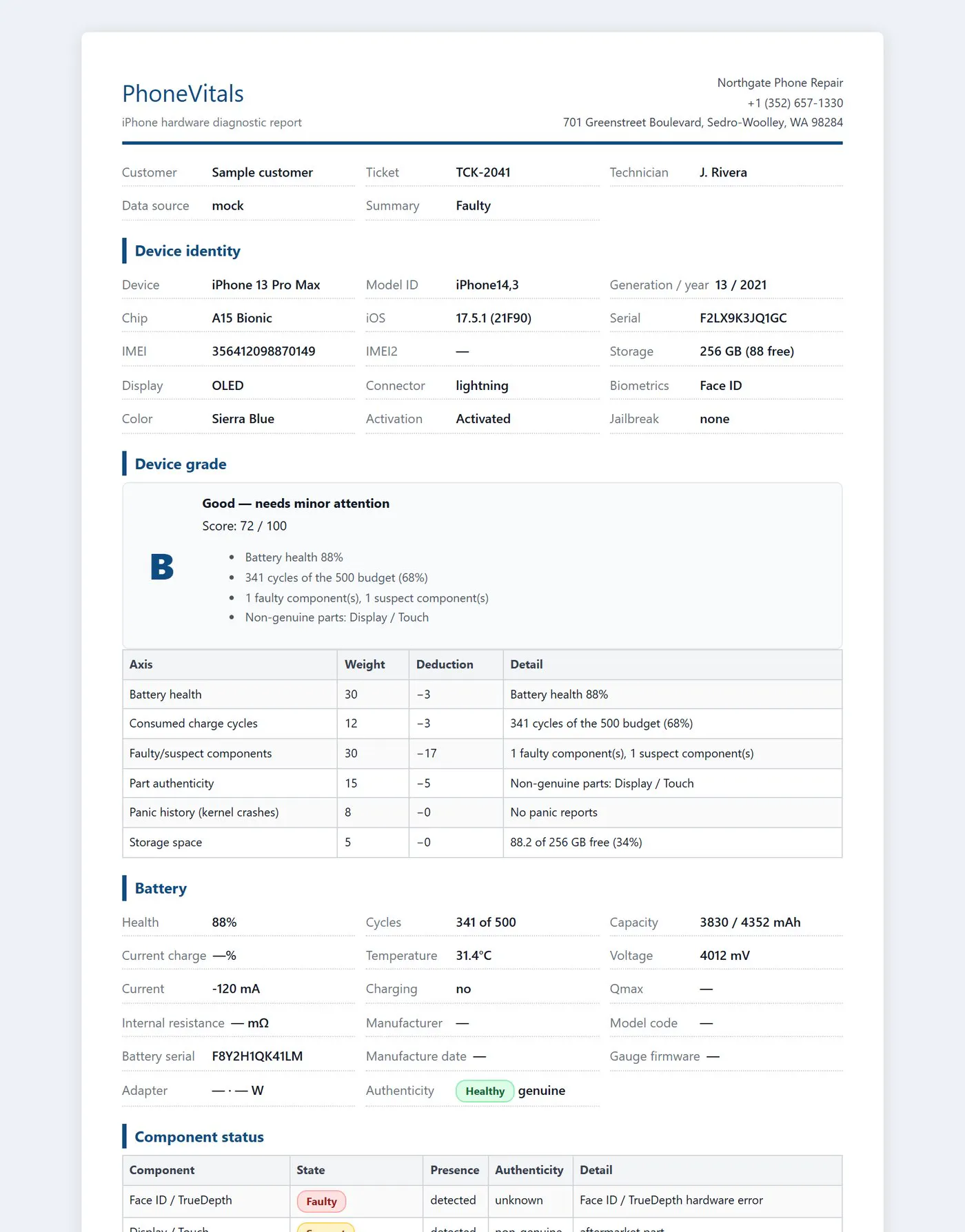Select the 'Face ID / TrueDepth hardware error' detail
This screenshot has width=965, height=1232.
[x=671, y=1200]
